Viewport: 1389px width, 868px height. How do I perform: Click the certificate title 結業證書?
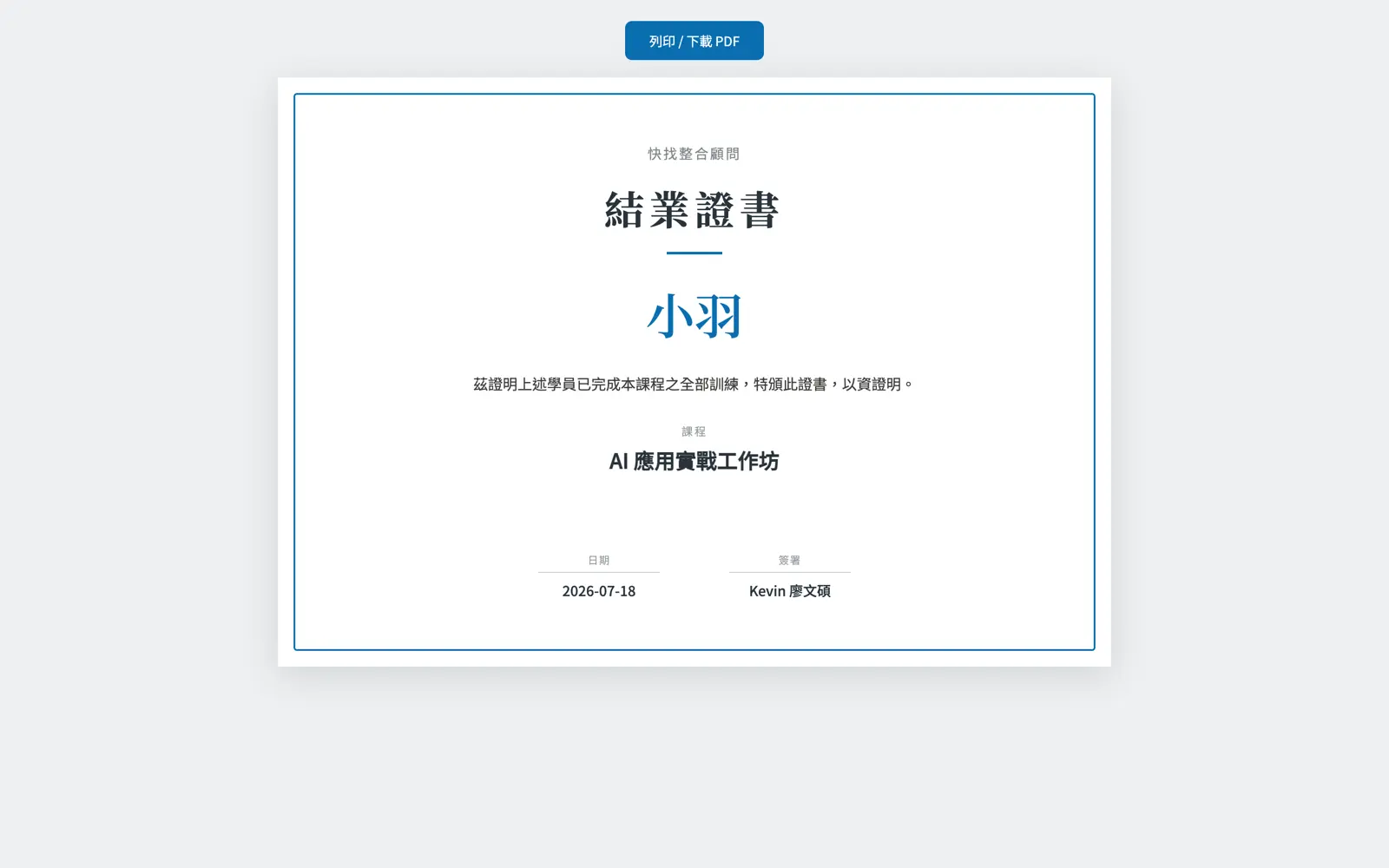pos(694,210)
